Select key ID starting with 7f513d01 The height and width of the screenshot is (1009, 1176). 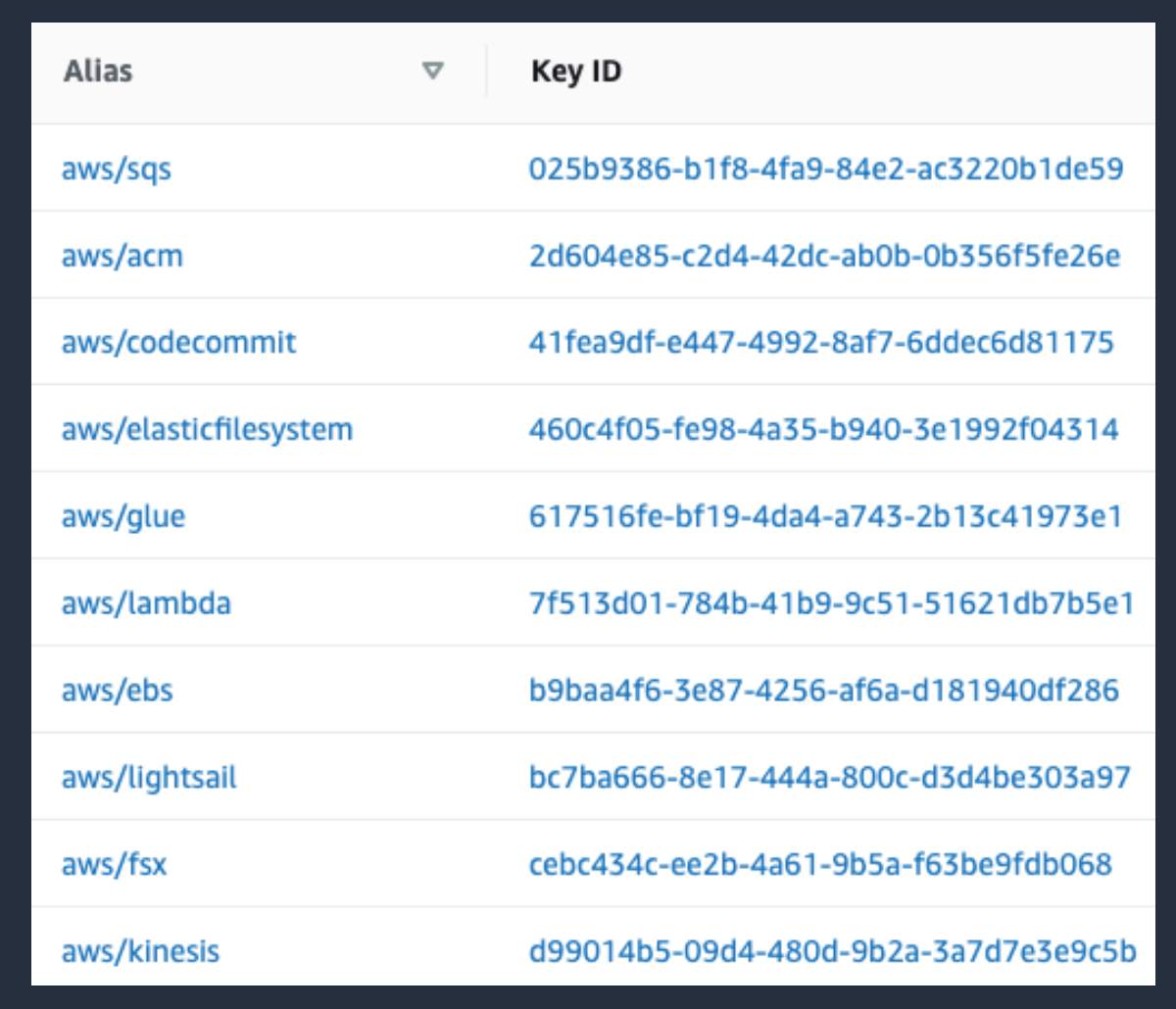tap(832, 602)
